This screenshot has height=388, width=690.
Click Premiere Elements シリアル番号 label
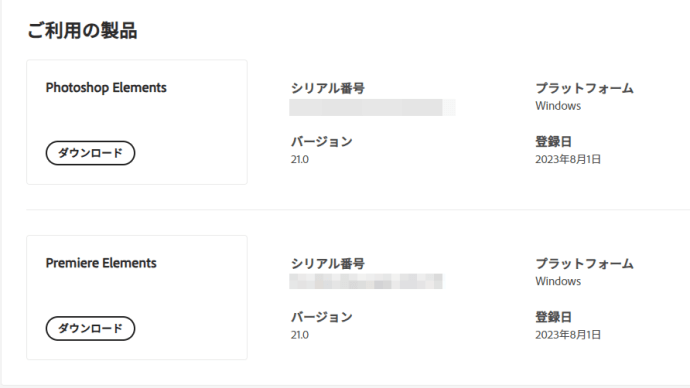(x=327, y=264)
